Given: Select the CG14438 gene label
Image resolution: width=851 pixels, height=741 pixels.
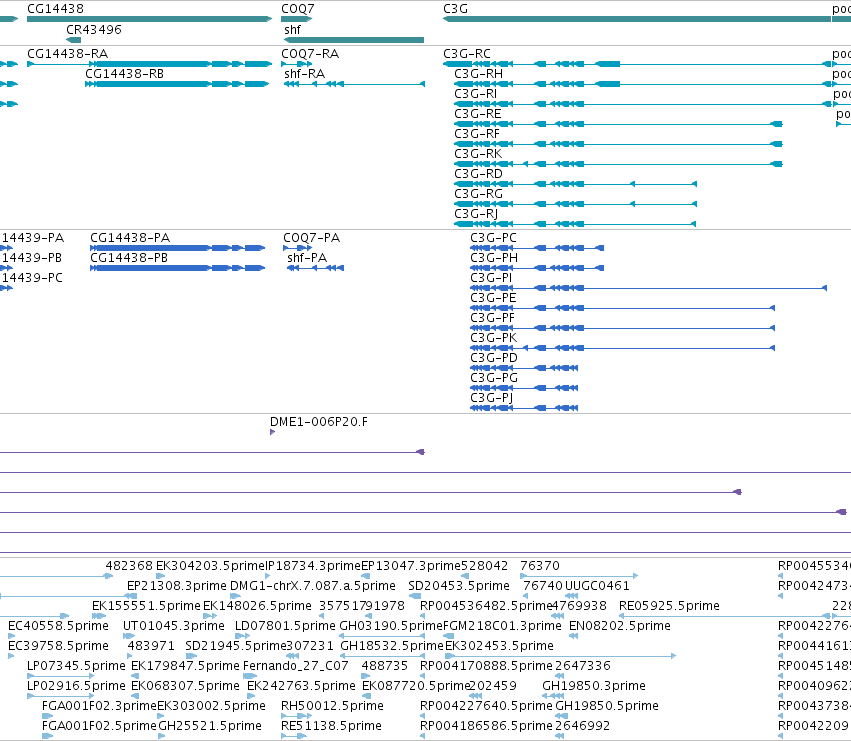Looking at the screenshot, I should pos(55,9).
